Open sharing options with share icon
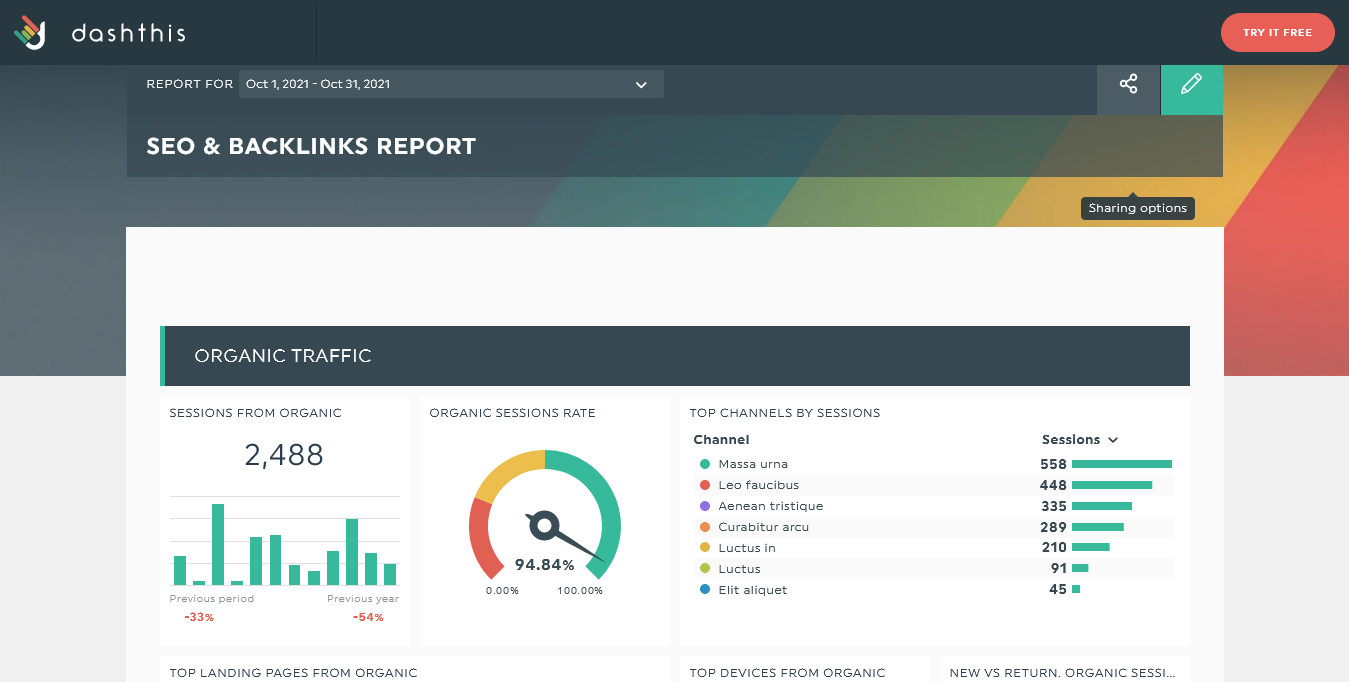The height and width of the screenshot is (682, 1349). [x=1128, y=84]
